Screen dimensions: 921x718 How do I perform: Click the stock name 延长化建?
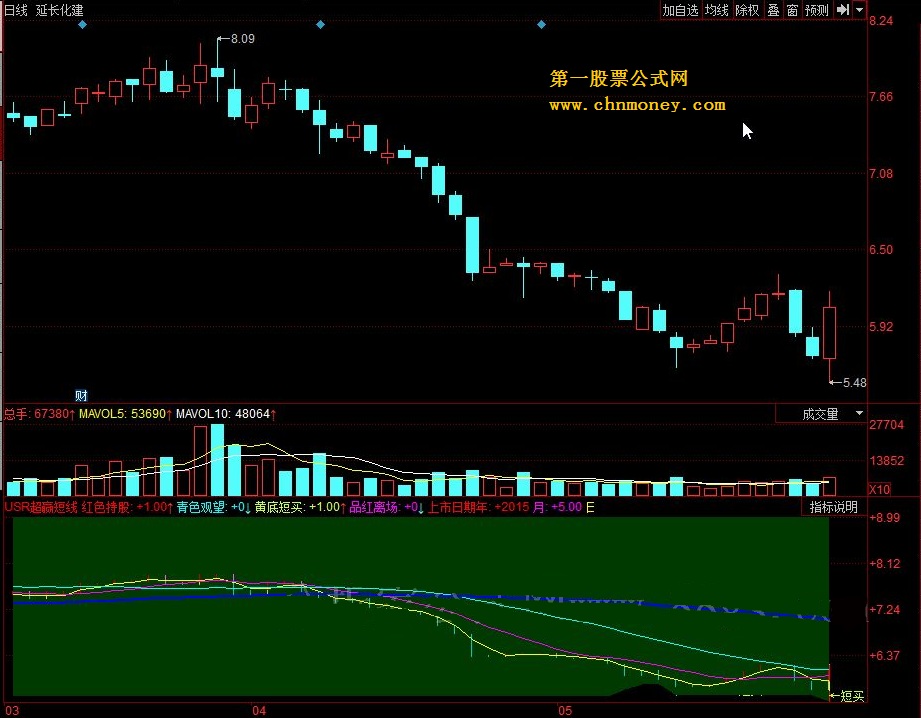(59, 10)
